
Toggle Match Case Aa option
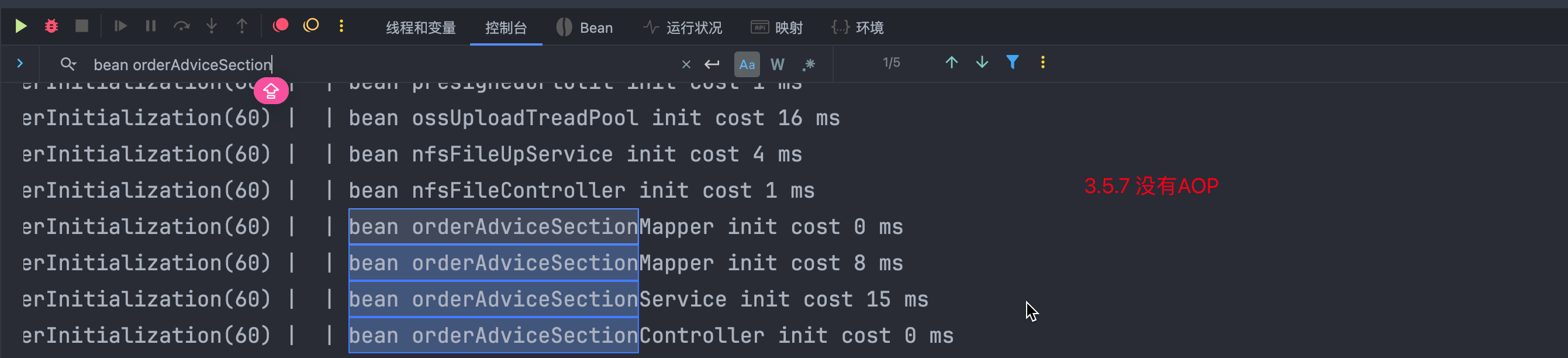coord(747,64)
